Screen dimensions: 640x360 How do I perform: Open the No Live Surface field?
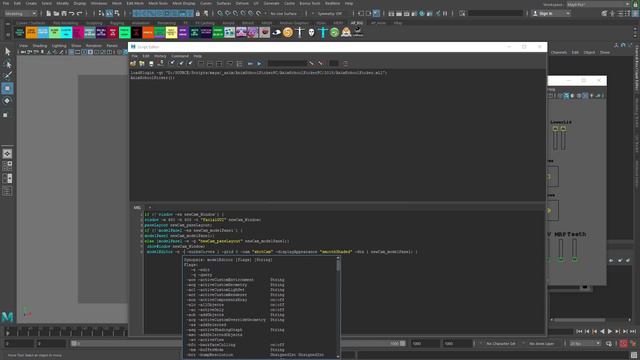tap(284, 13)
